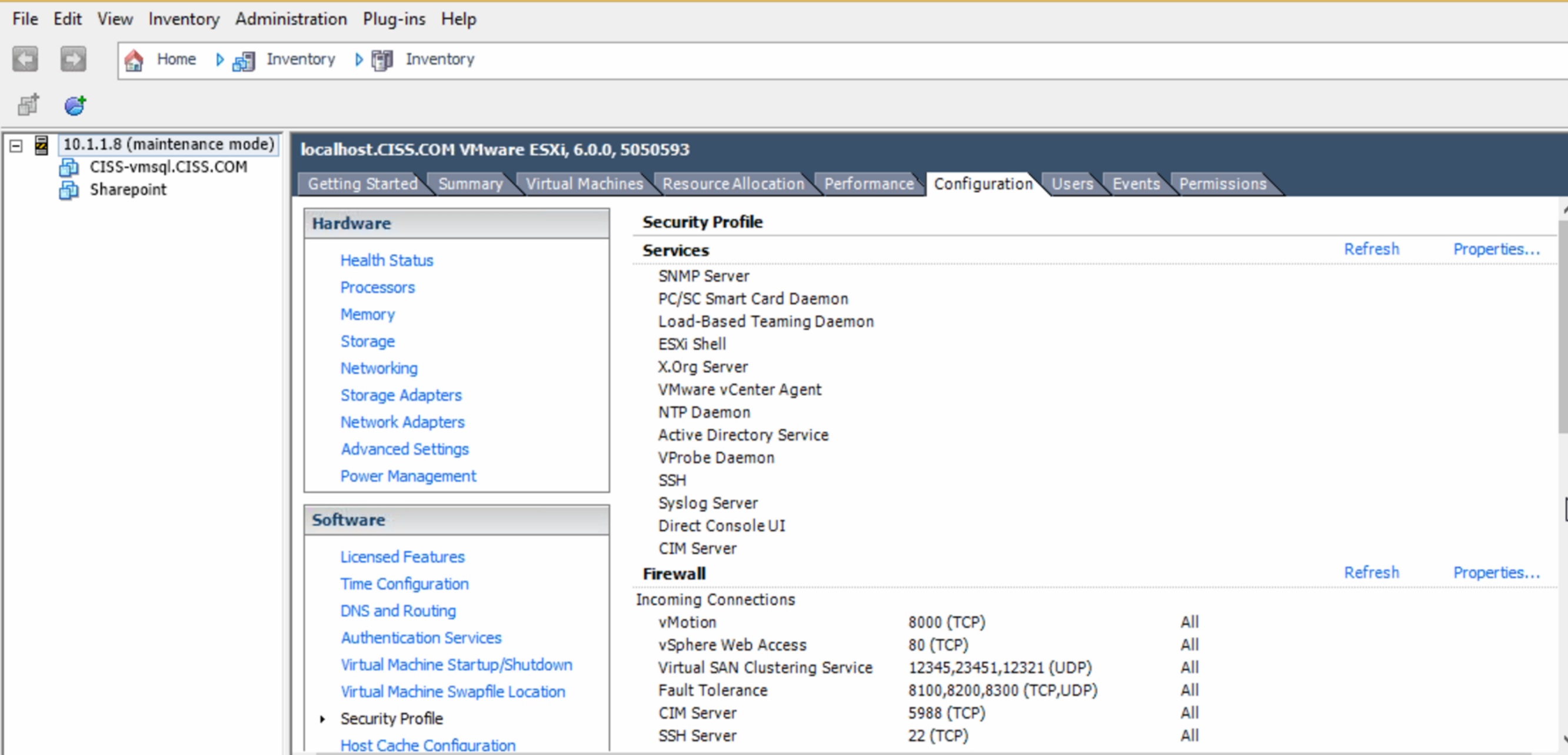This screenshot has height=755, width=1568.
Task: Click the second Inventory breadcrumb icon
Action: pyautogui.click(x=382, y=60)
